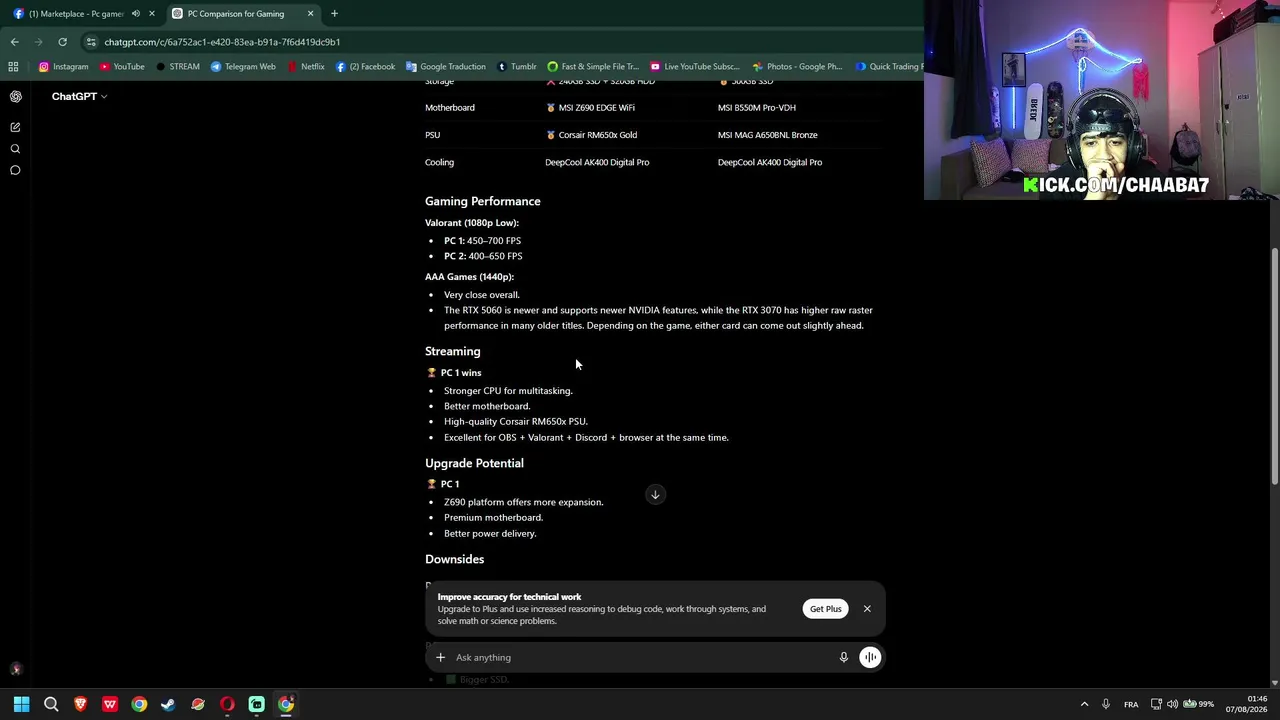1280x720 pixels.
Task: Click the microphone dictation icon in composer
Action: (x=843, y=657)
